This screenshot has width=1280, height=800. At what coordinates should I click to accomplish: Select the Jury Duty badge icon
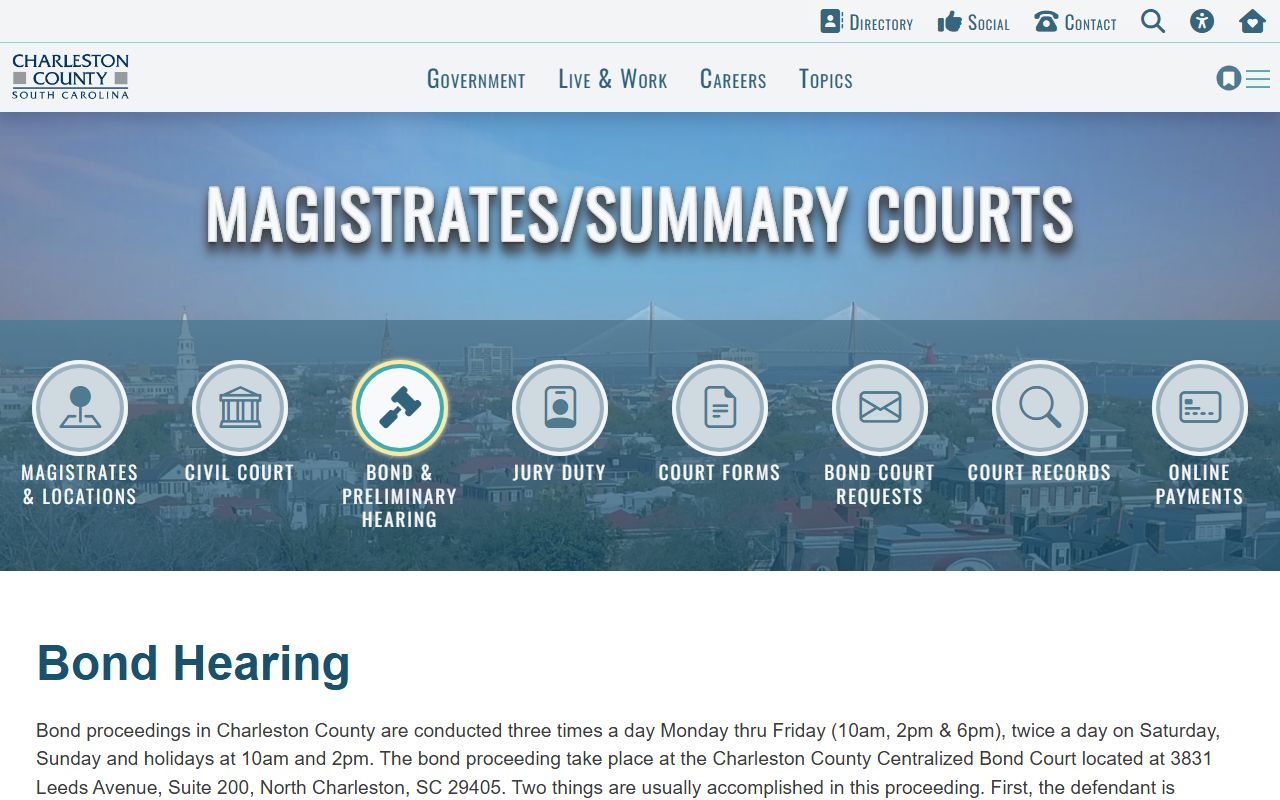tap(560, 408)
